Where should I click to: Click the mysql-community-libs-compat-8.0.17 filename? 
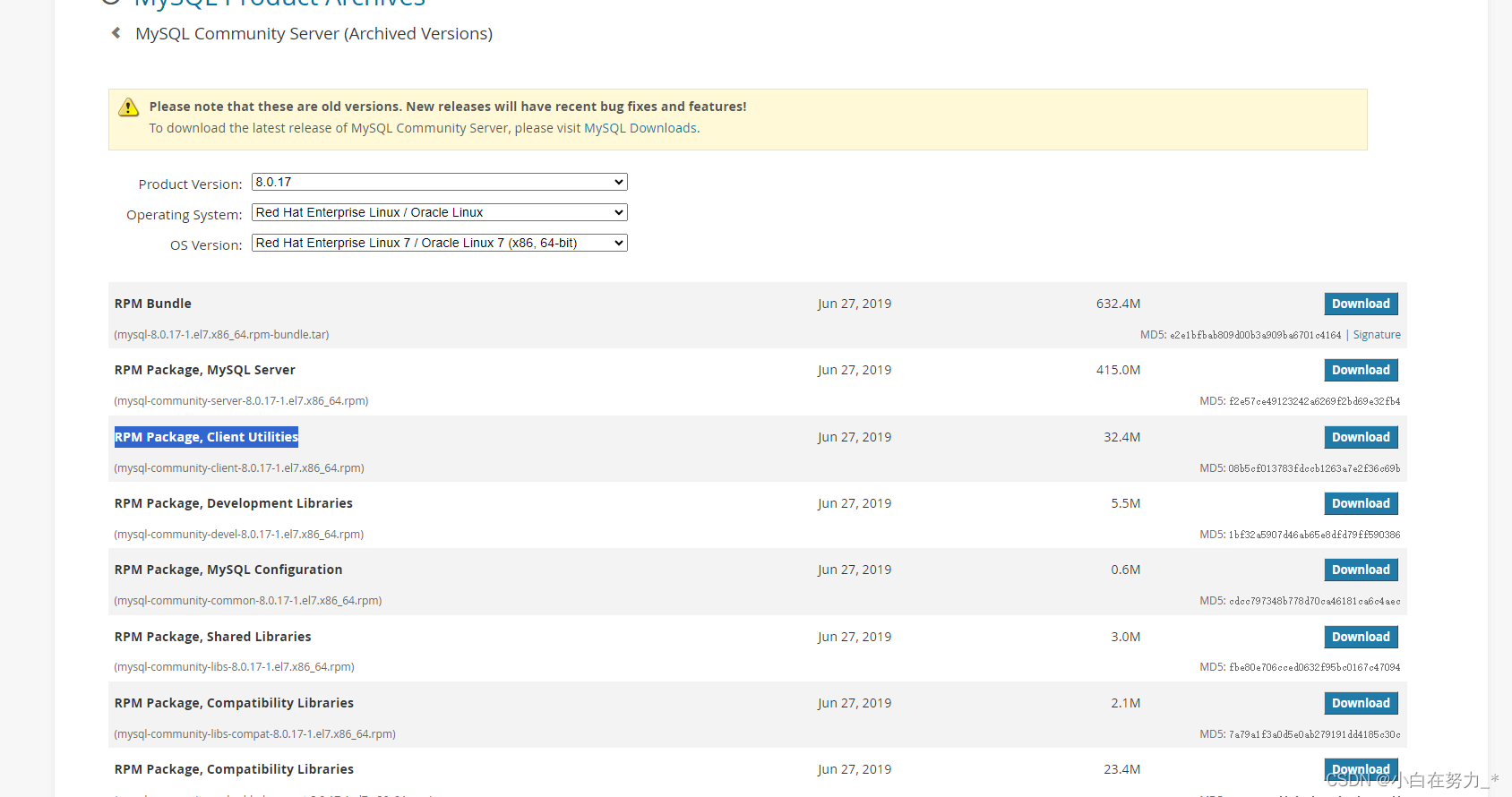click(x=254, y=734)
